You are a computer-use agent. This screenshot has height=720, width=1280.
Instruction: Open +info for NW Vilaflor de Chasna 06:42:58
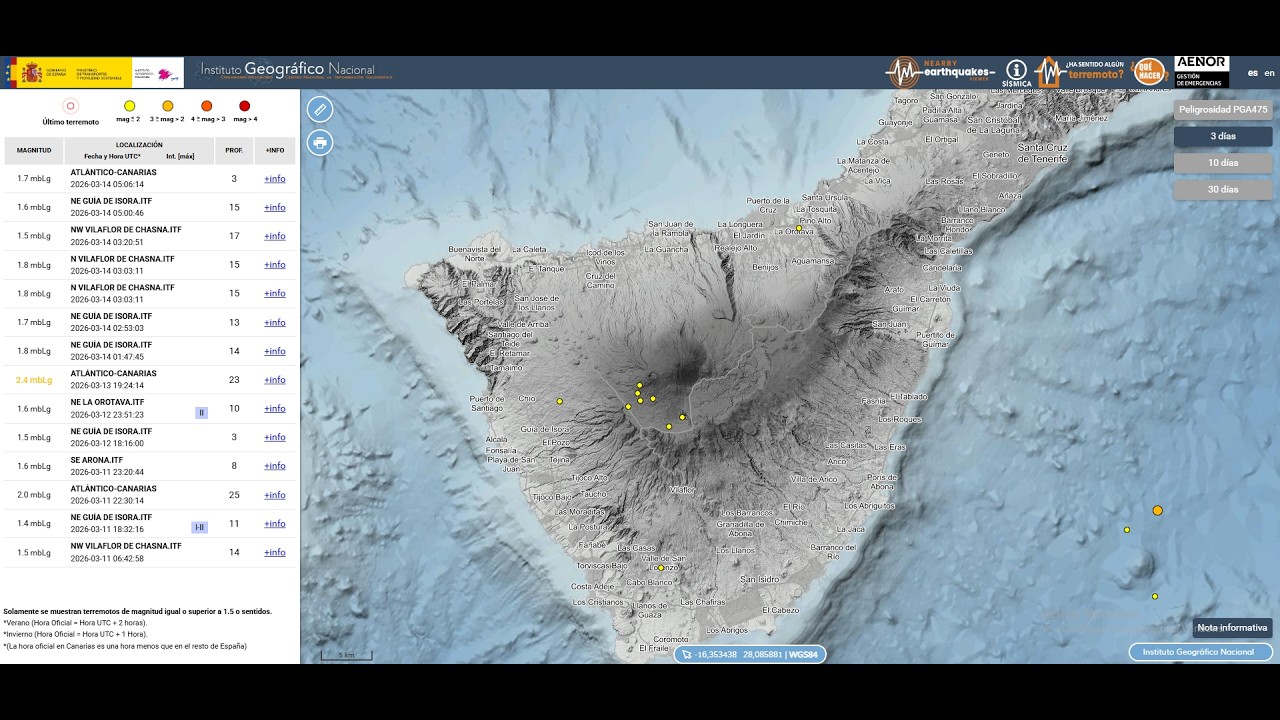click(275, 553)
